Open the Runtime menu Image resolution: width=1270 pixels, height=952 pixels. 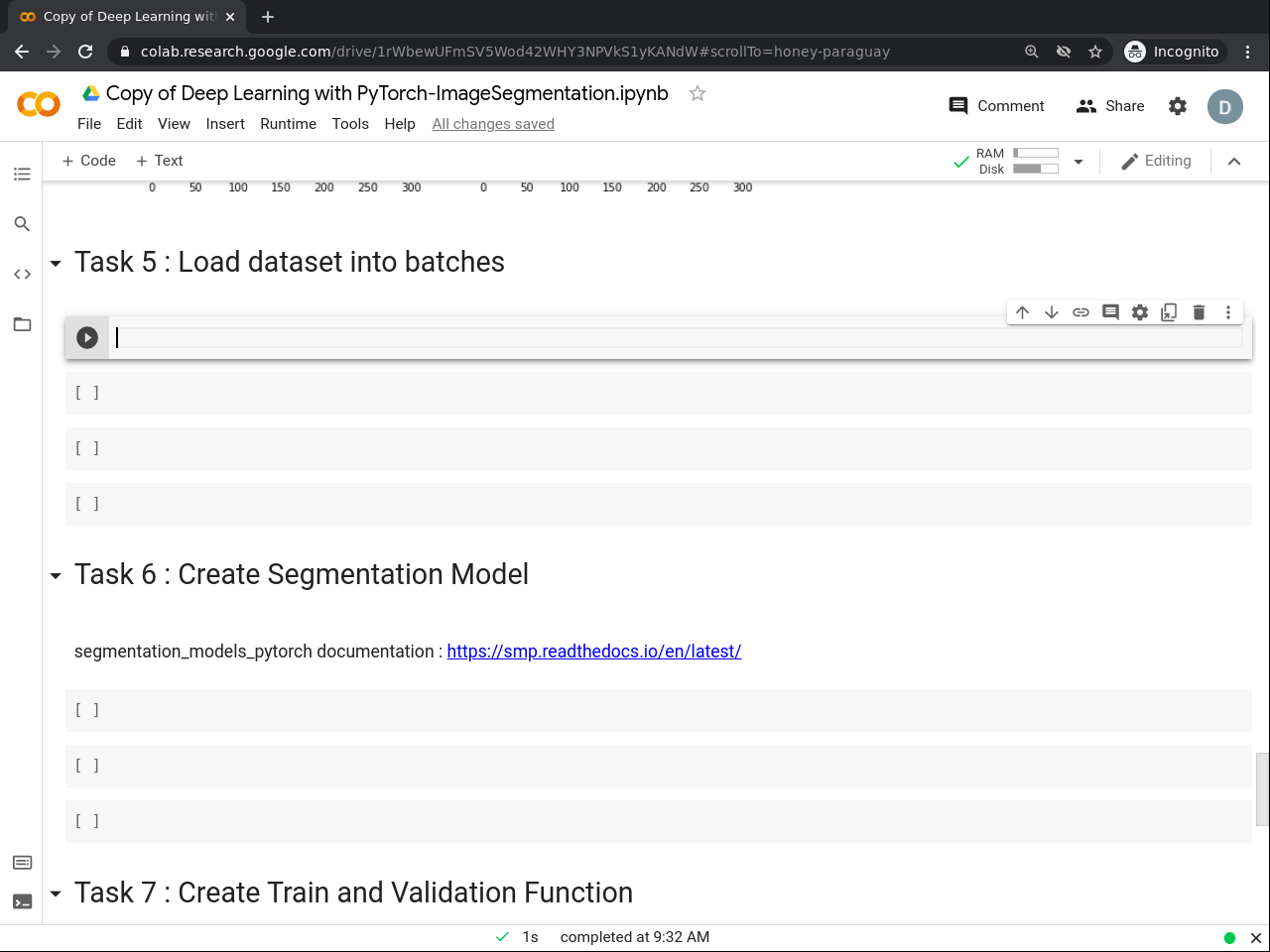click(288, 124)
